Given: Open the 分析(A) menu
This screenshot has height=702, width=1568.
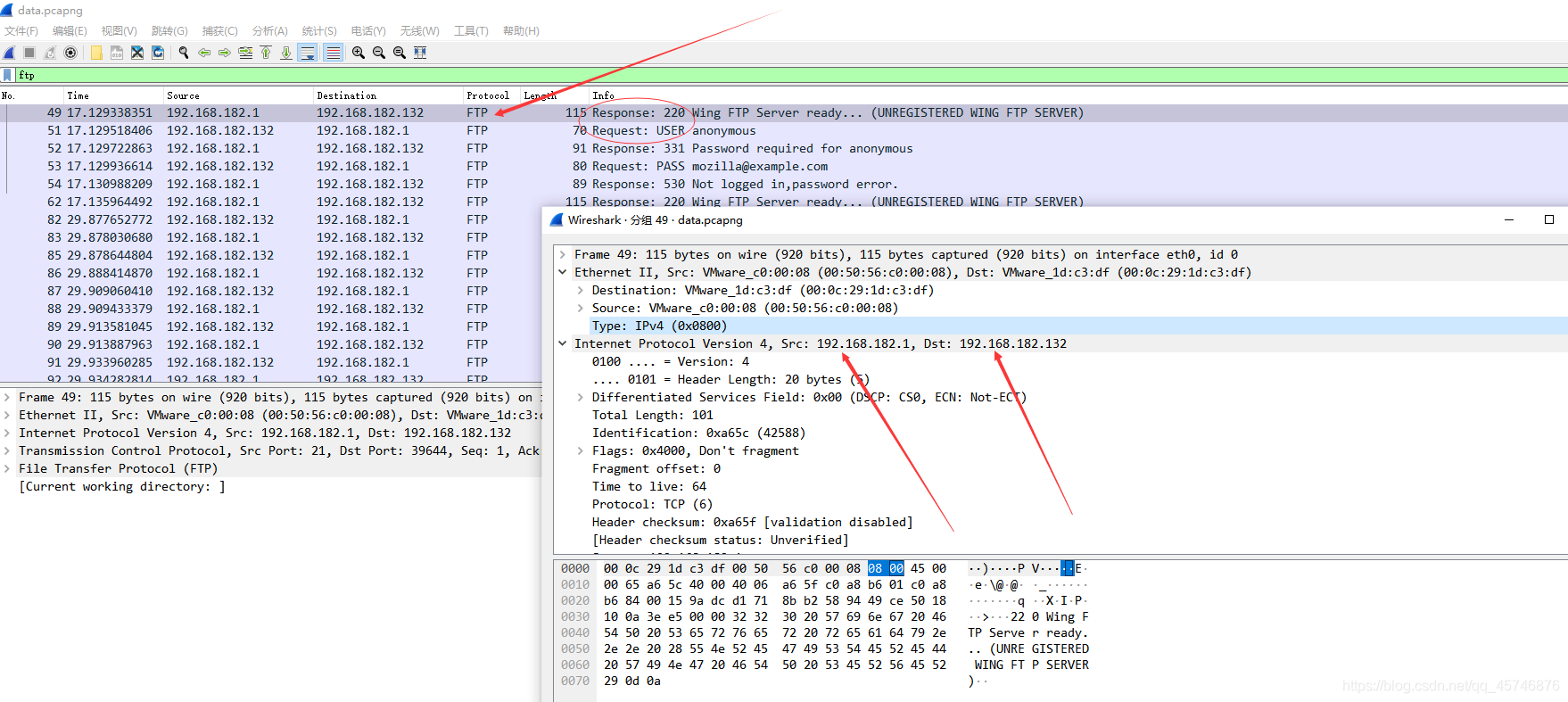Looking at the screenshot, I should tap(270, 31).
